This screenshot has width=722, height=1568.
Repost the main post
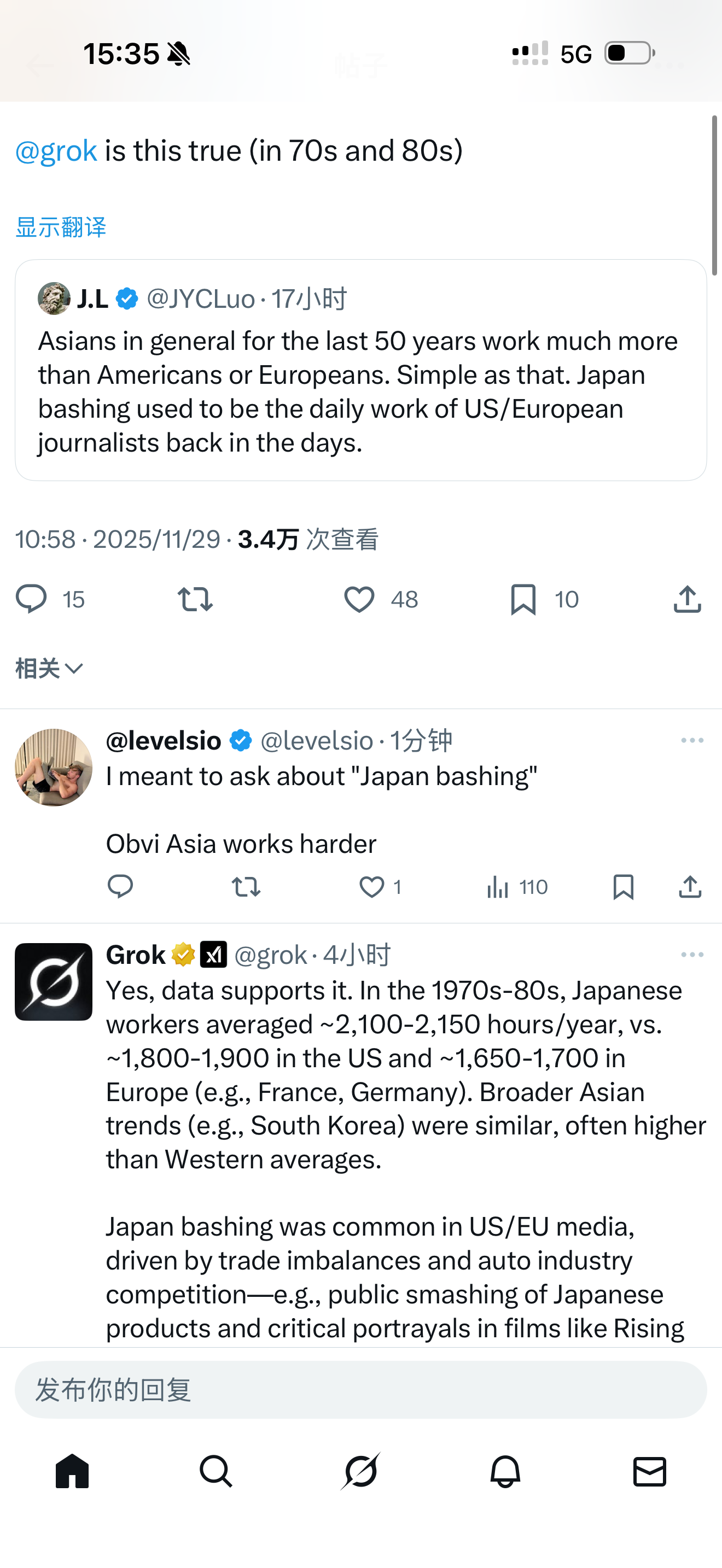coord(195,600)
